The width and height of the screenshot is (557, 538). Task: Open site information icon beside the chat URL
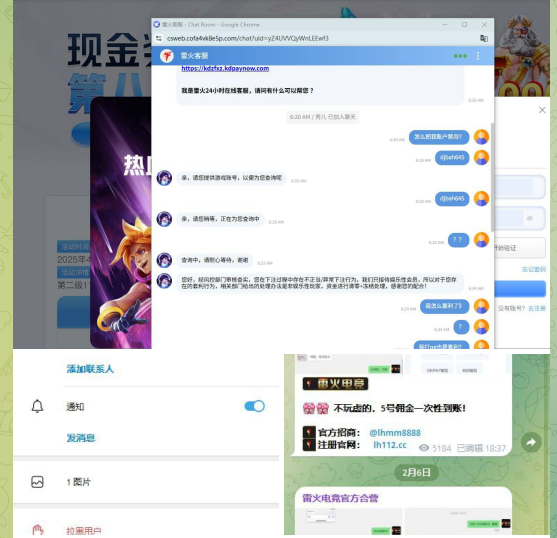[x=159, y=38]
